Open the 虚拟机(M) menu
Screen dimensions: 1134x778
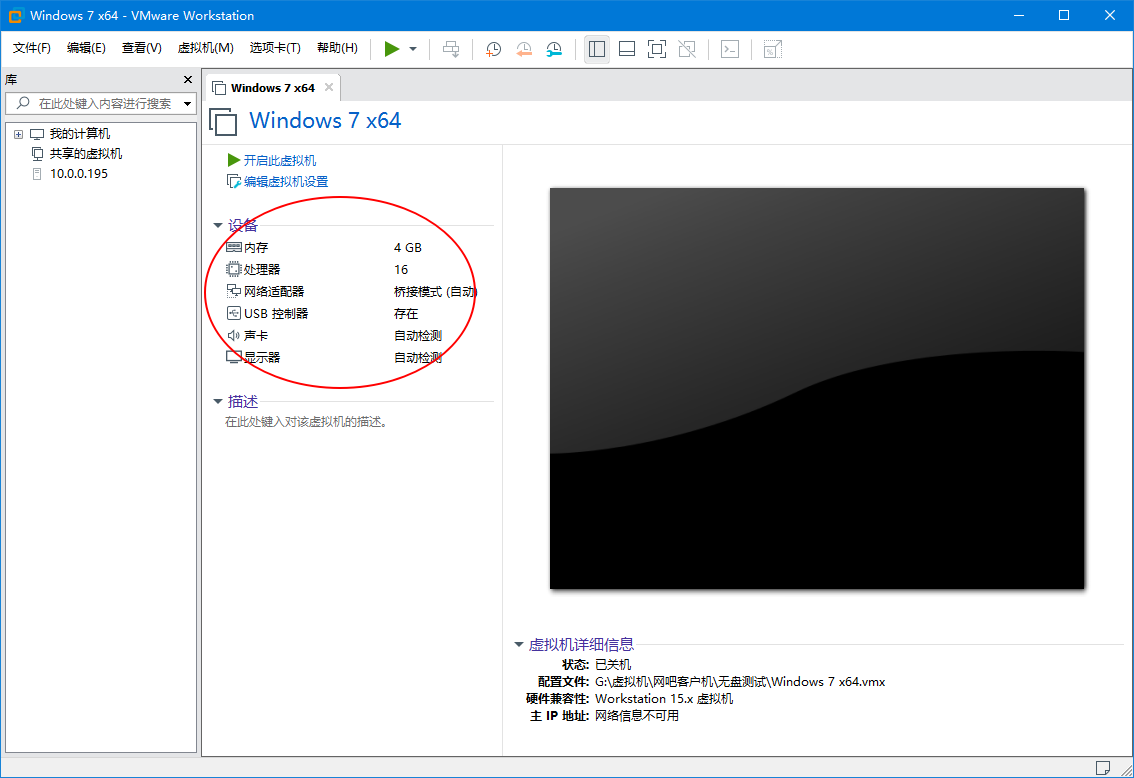click(x=205, y=48)
